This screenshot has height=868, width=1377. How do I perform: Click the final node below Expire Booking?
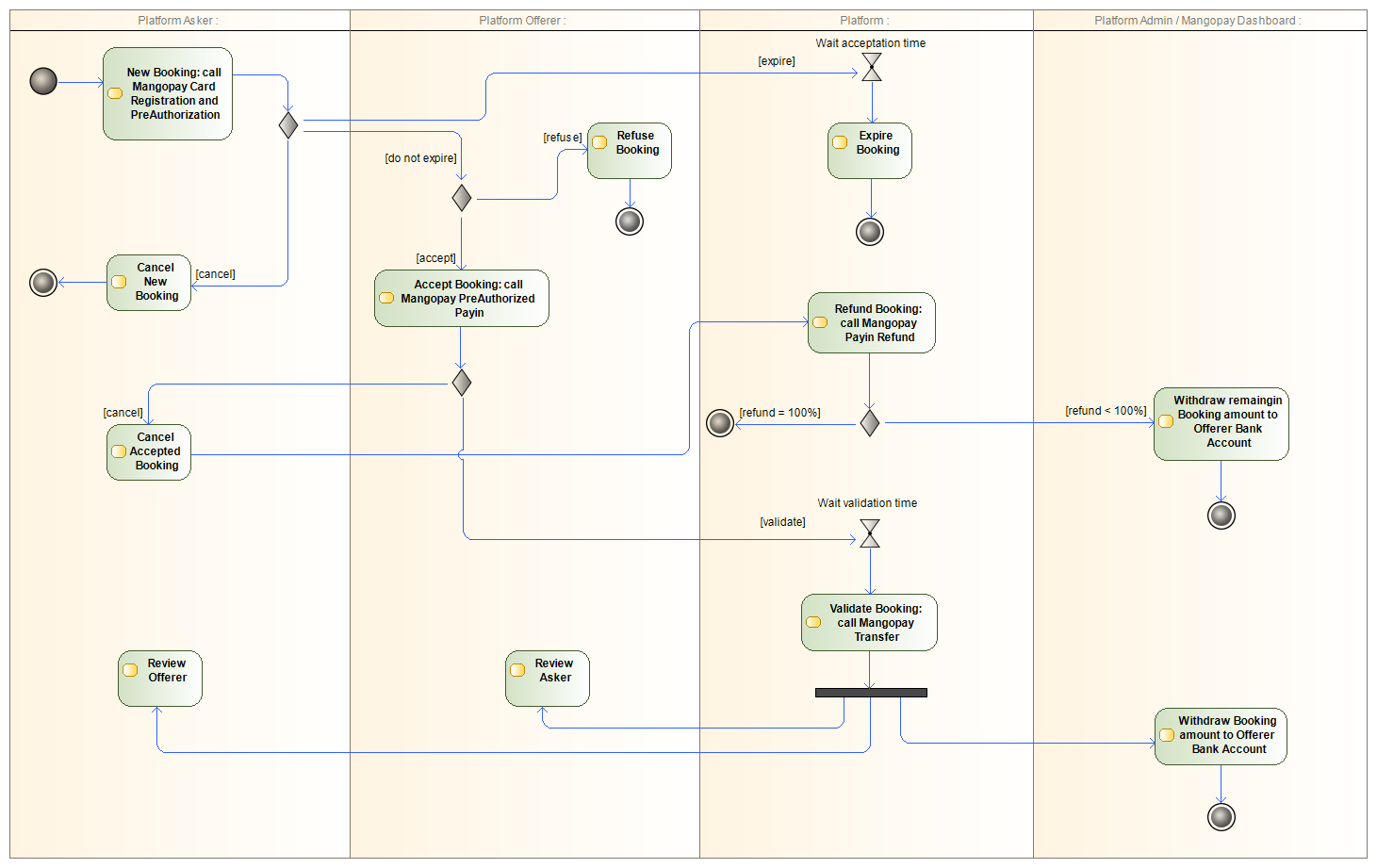870,231
